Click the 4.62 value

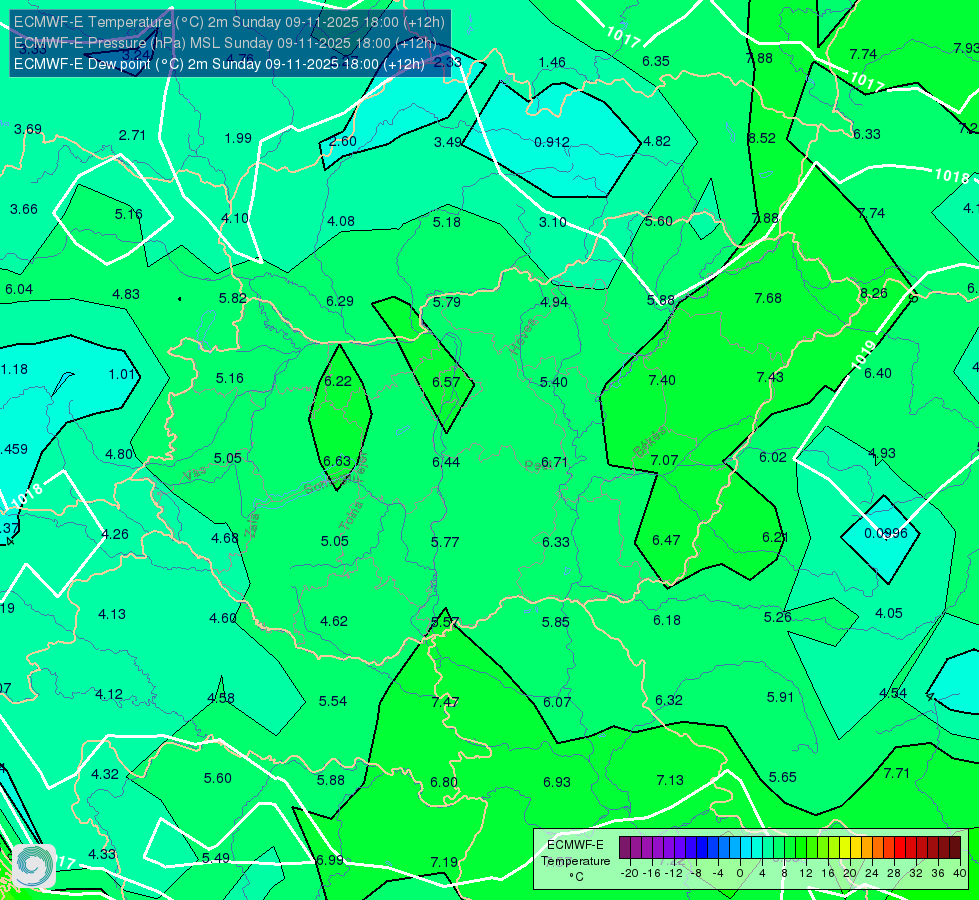click(x=334, y=621)
